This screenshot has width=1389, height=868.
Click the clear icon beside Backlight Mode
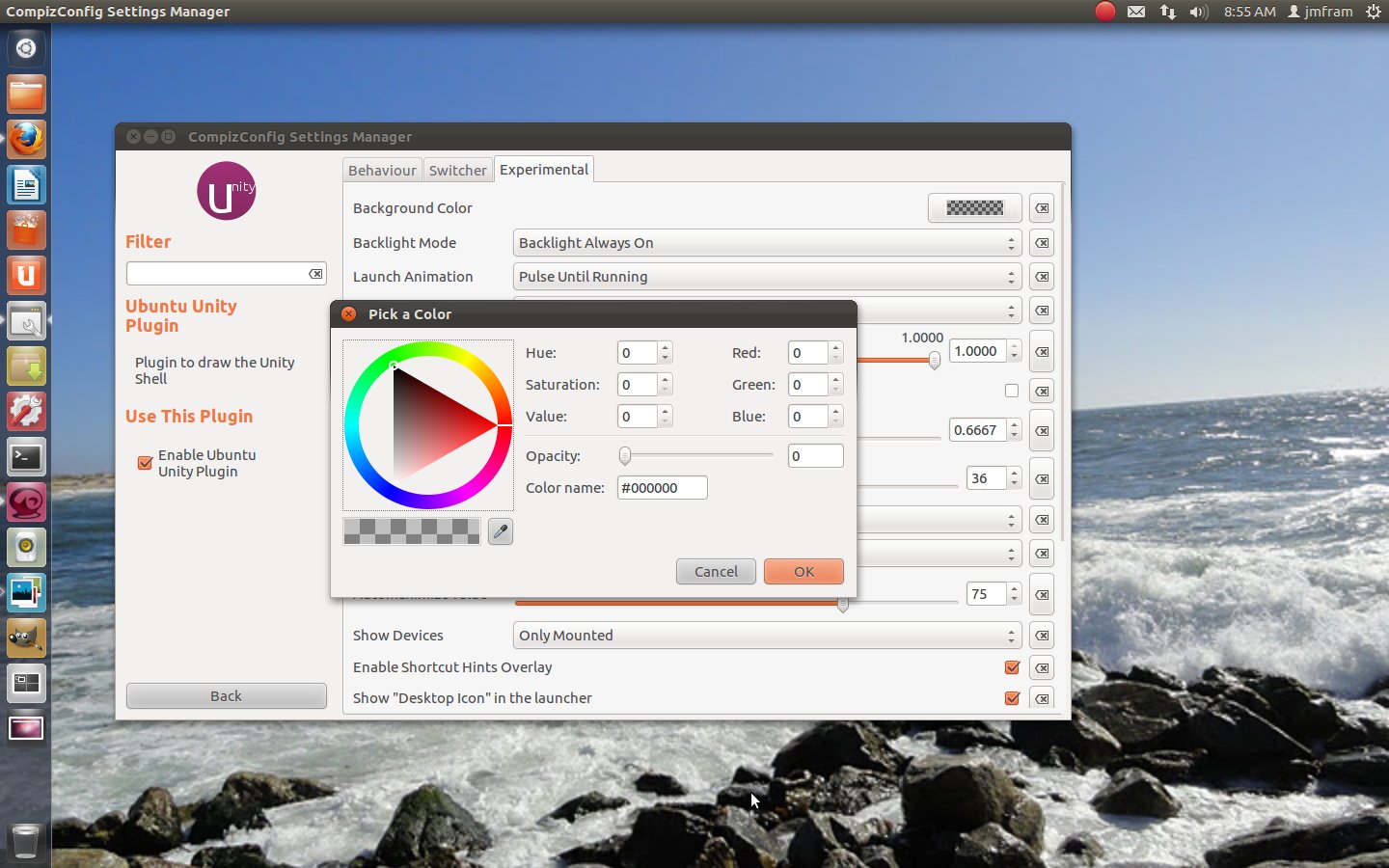click(1042, 243)
